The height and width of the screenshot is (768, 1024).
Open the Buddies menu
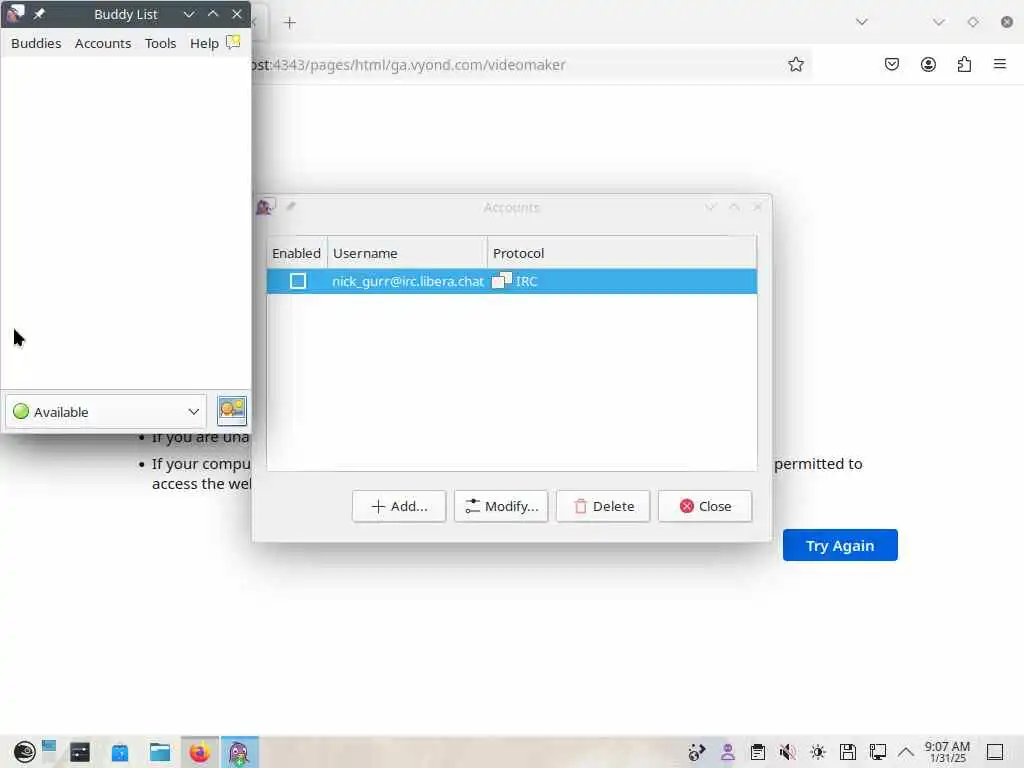click(x=36, y=43)
